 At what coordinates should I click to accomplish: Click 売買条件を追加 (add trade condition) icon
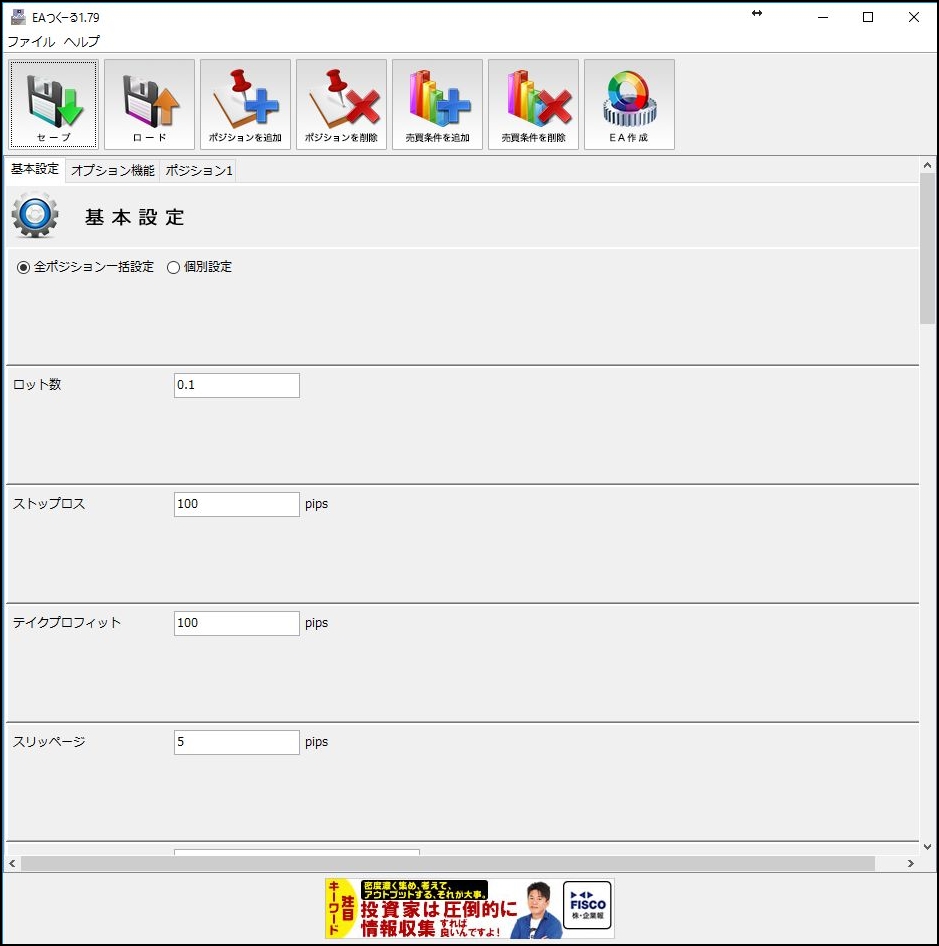[x=437, y=104]
